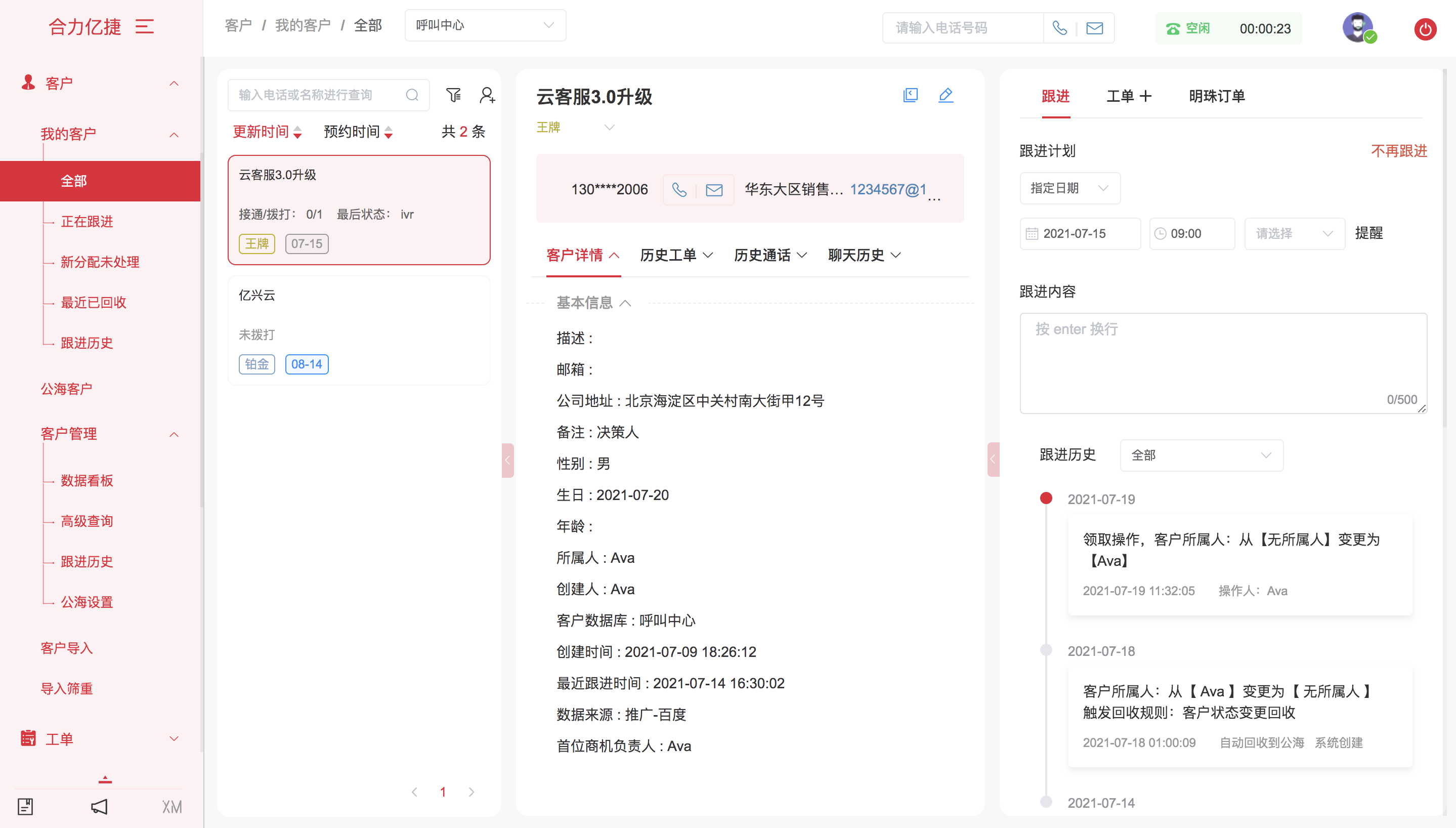The width and height of the screenshot is (1456, 828).
Task: Click the edit pencil icon for 云客服3.0升级
Action: click(946, 95)
